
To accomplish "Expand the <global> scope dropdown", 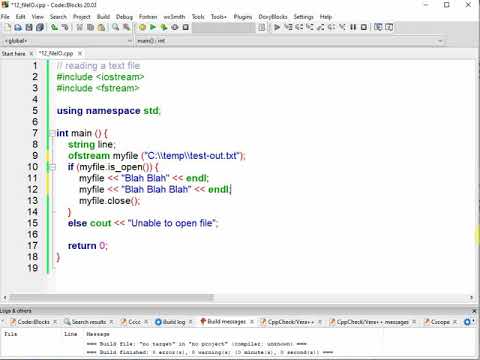I will [130, 41].
